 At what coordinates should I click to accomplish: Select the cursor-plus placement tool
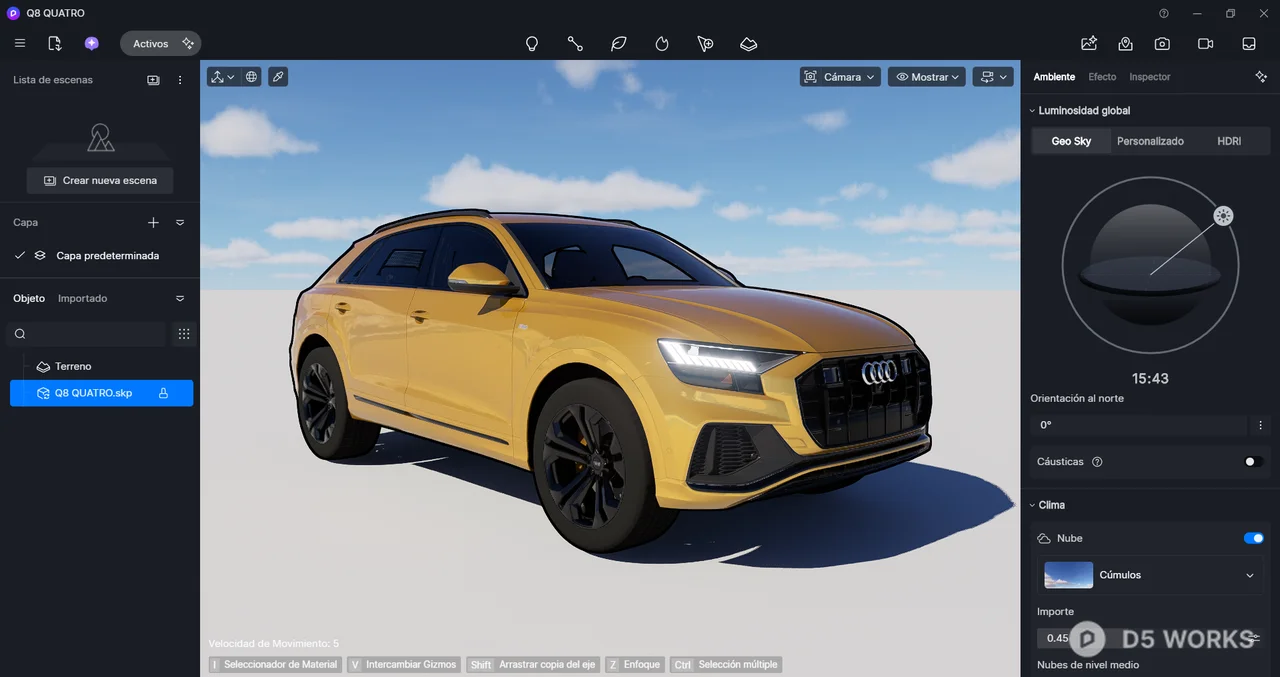pos(705,44)
